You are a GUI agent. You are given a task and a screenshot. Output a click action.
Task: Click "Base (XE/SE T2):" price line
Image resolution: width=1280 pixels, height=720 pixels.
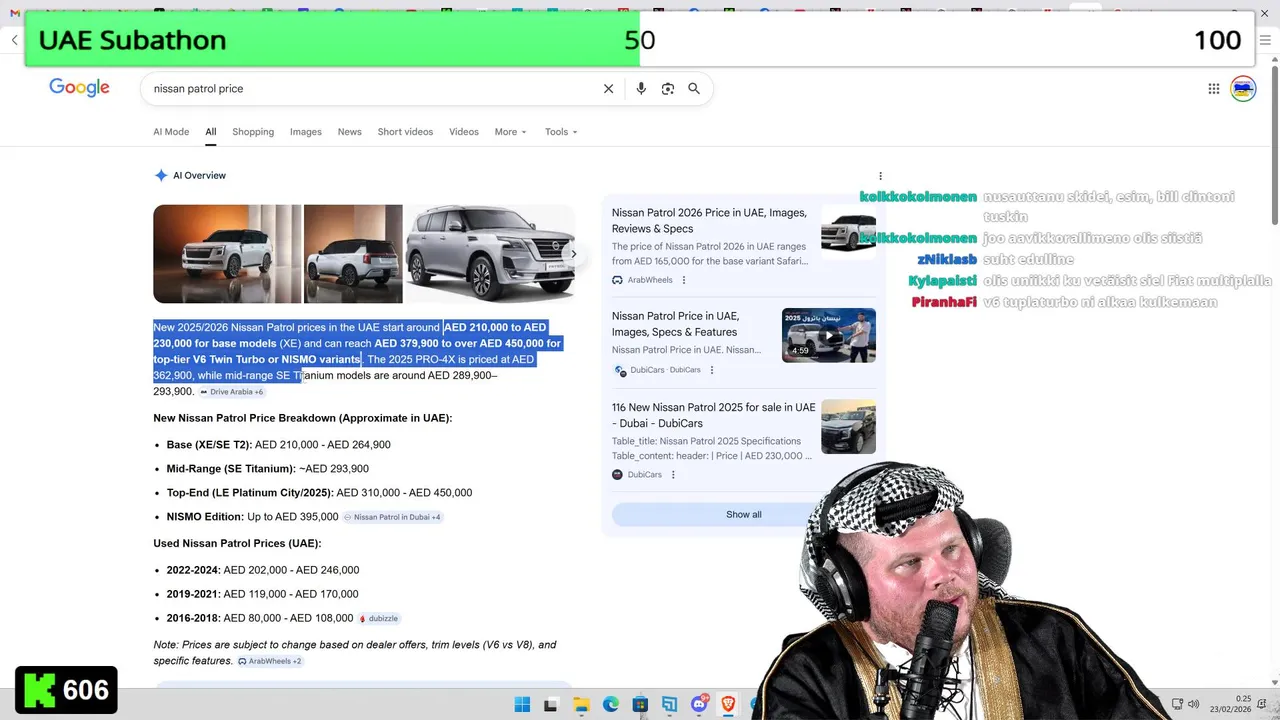click(278, 445)
